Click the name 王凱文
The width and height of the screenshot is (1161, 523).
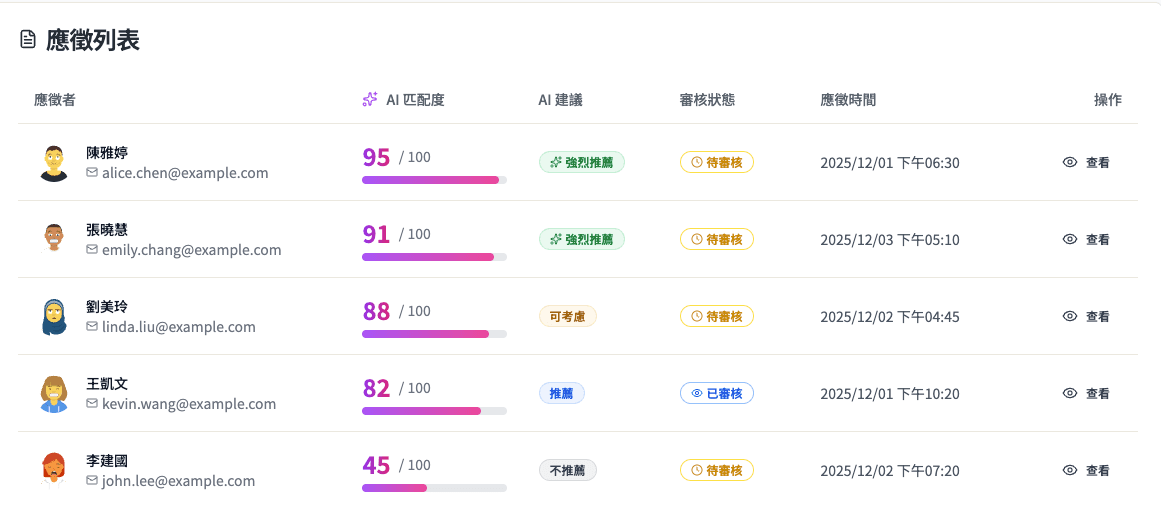(107, 384)
